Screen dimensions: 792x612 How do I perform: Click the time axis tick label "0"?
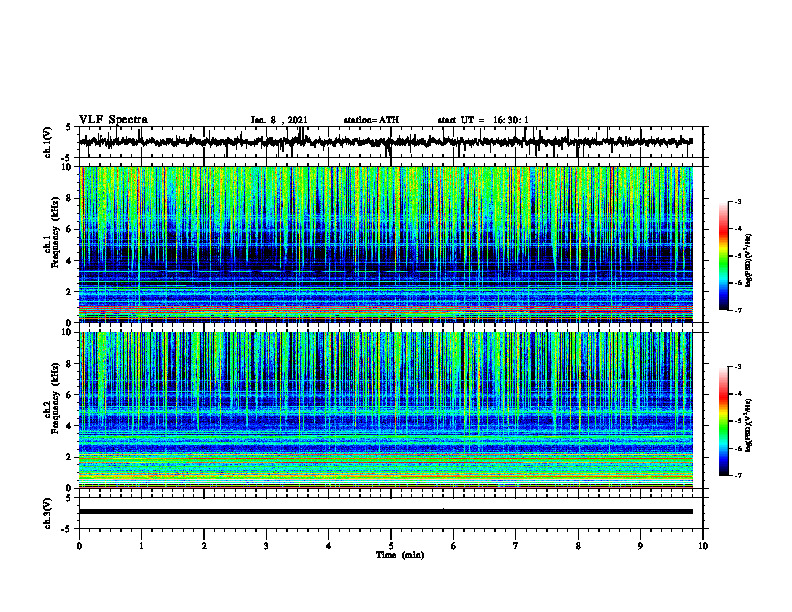79,546
